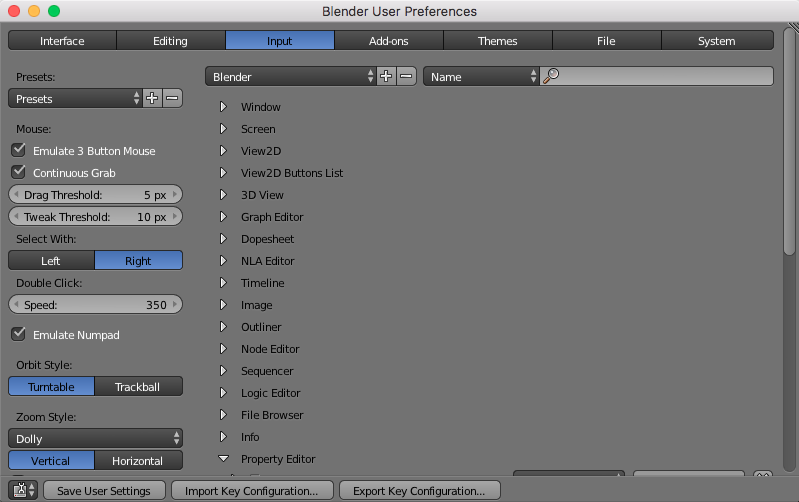
Task: Click the vertical scrollbar on the right
Action: click(x=789, y=140)
